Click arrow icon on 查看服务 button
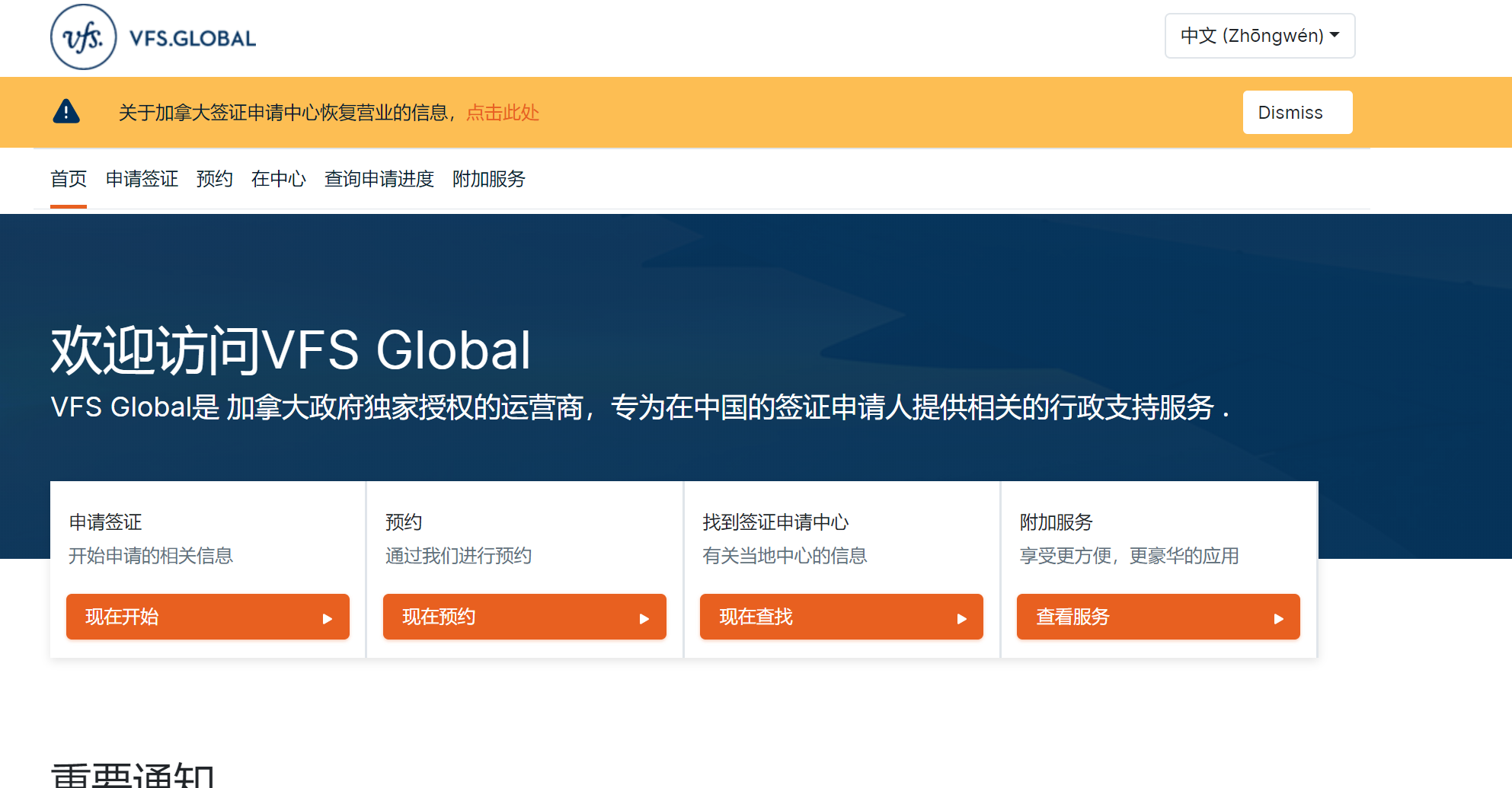Image resolution: width=1512 pixels, height=788 pixels. [x=1278, y=618]
